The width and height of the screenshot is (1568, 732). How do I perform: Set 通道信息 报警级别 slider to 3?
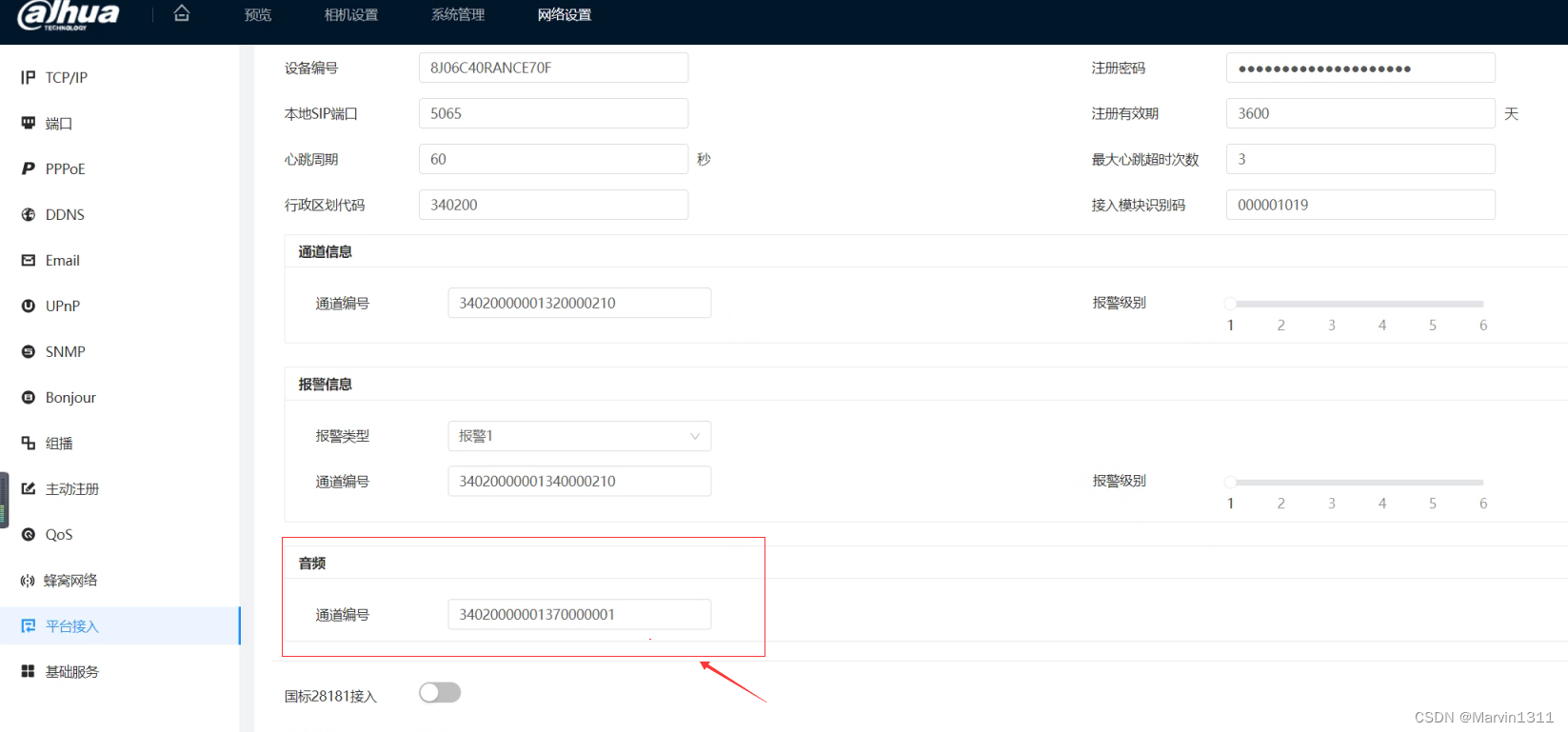(x=1331, y=304)
